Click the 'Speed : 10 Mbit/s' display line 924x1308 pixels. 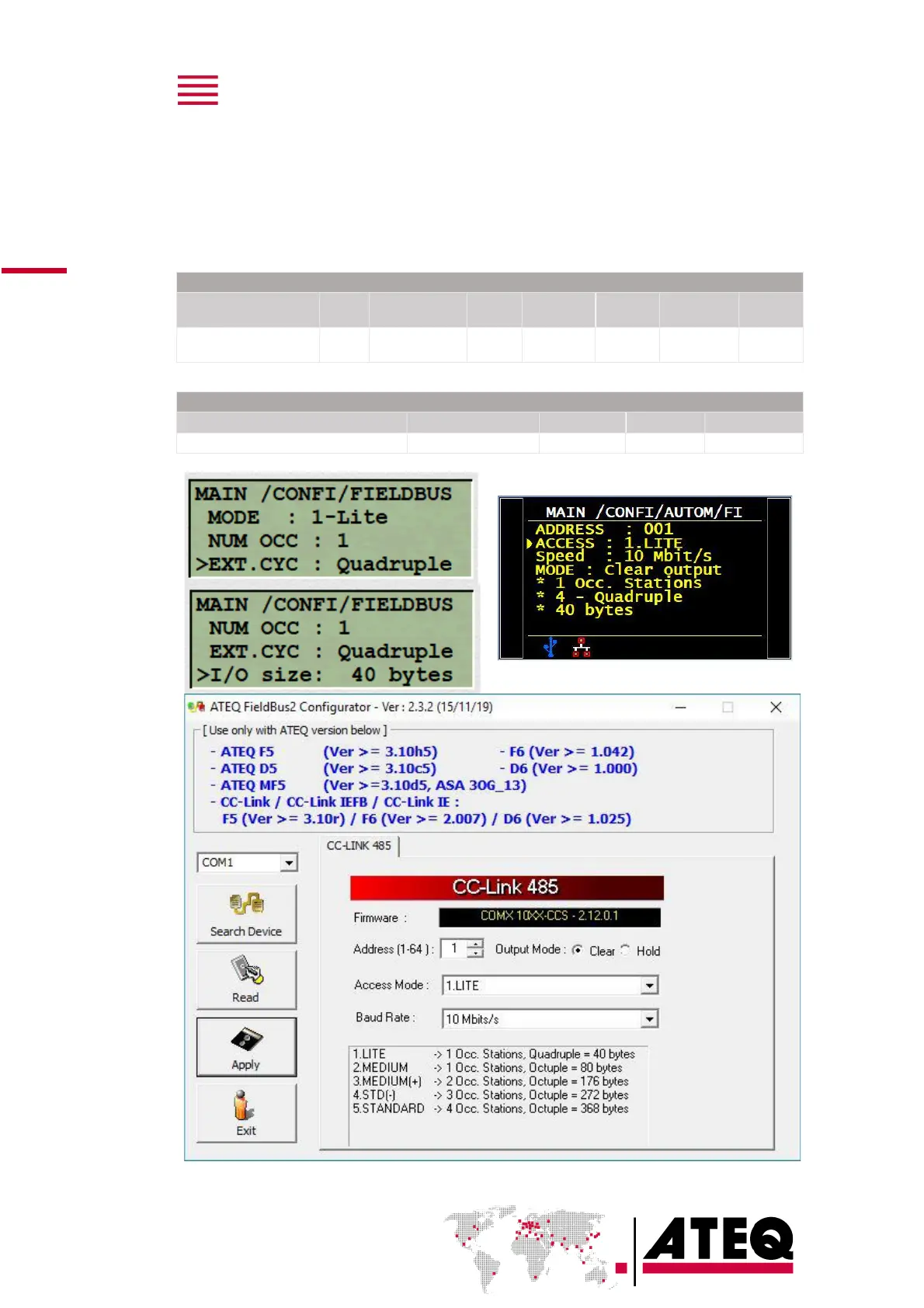[624, 556]
